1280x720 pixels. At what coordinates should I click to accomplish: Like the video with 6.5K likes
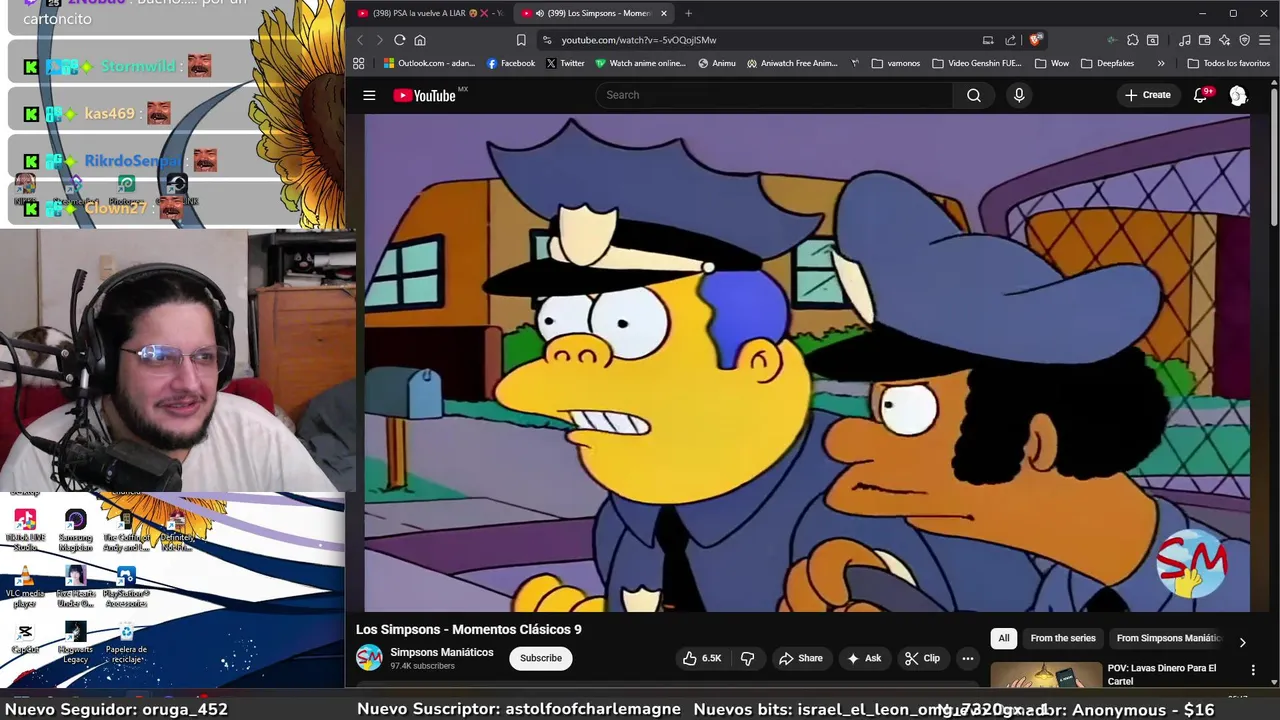702,658
